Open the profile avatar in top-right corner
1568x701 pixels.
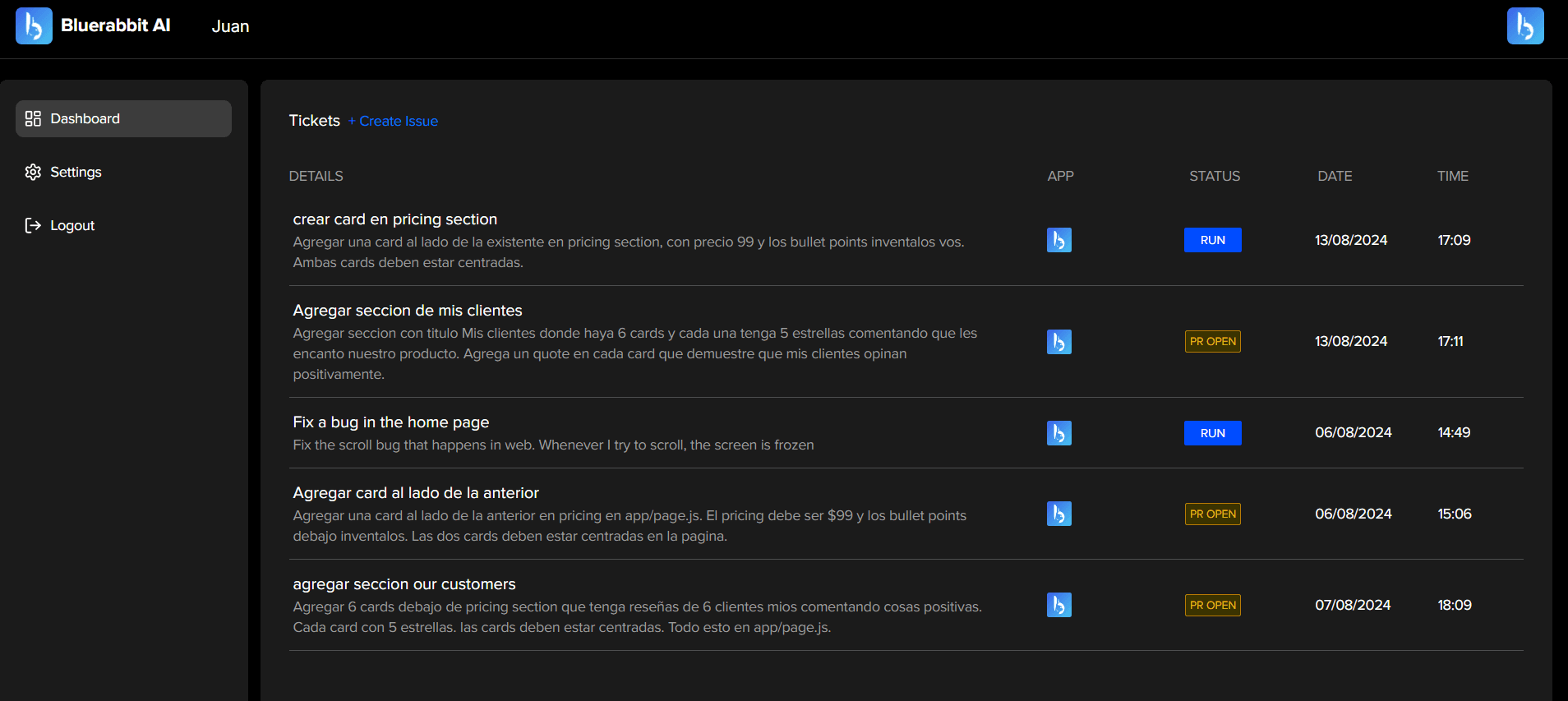(x=1524, y=26)
